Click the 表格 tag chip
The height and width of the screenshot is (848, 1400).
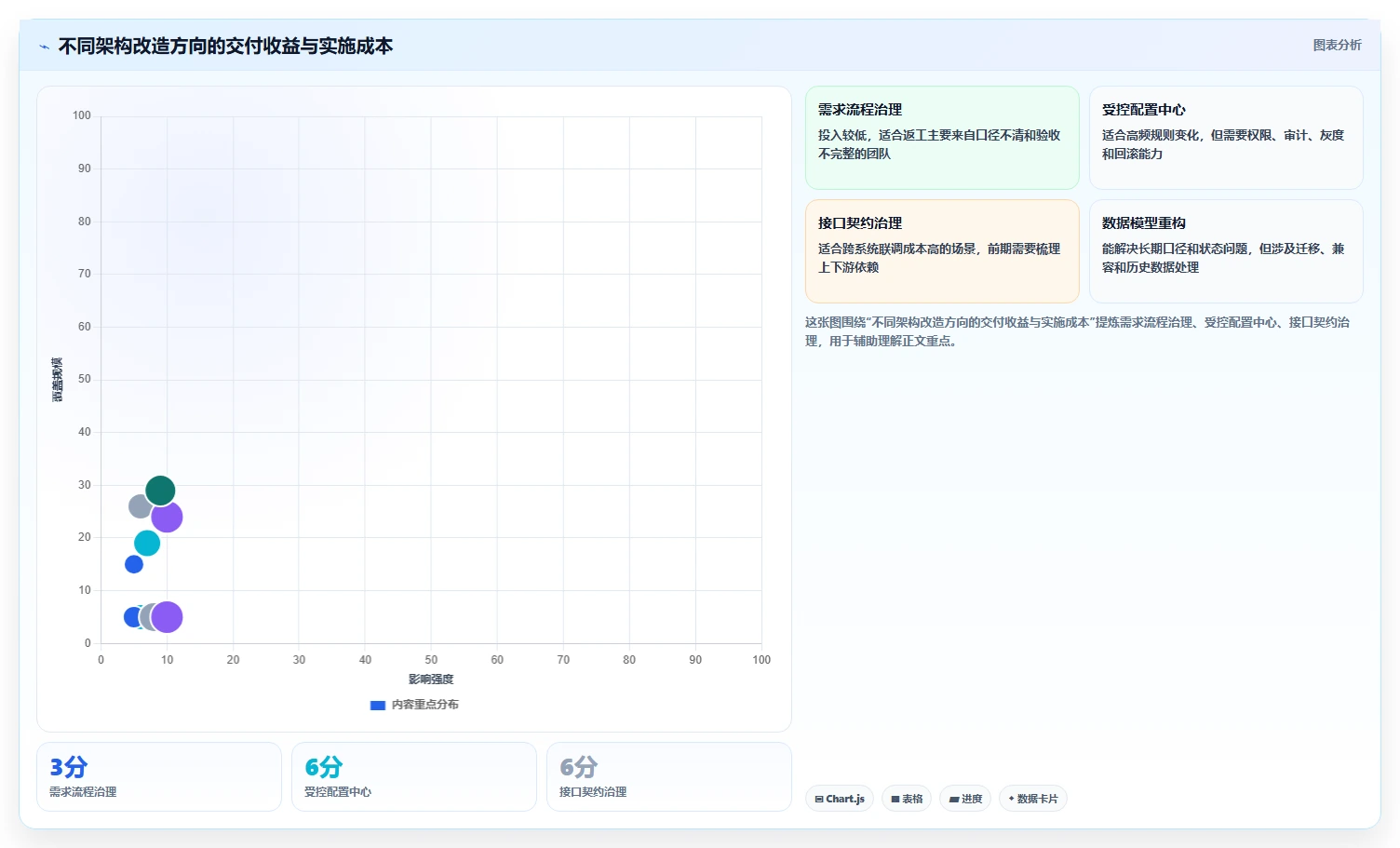(x=907, y=799)
